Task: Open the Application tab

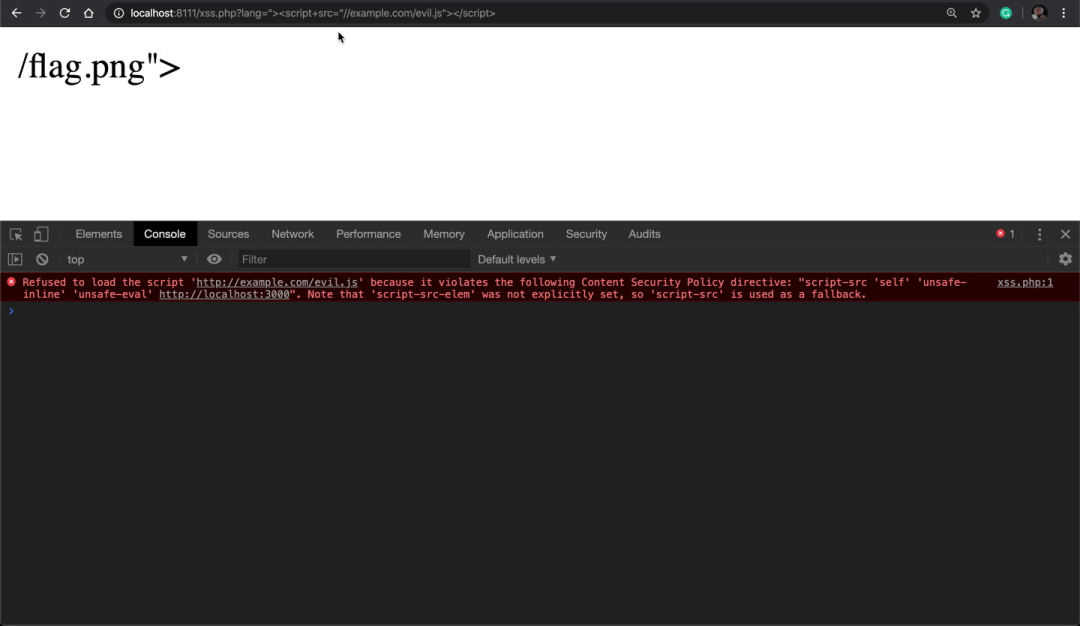Action: point(515,234)
